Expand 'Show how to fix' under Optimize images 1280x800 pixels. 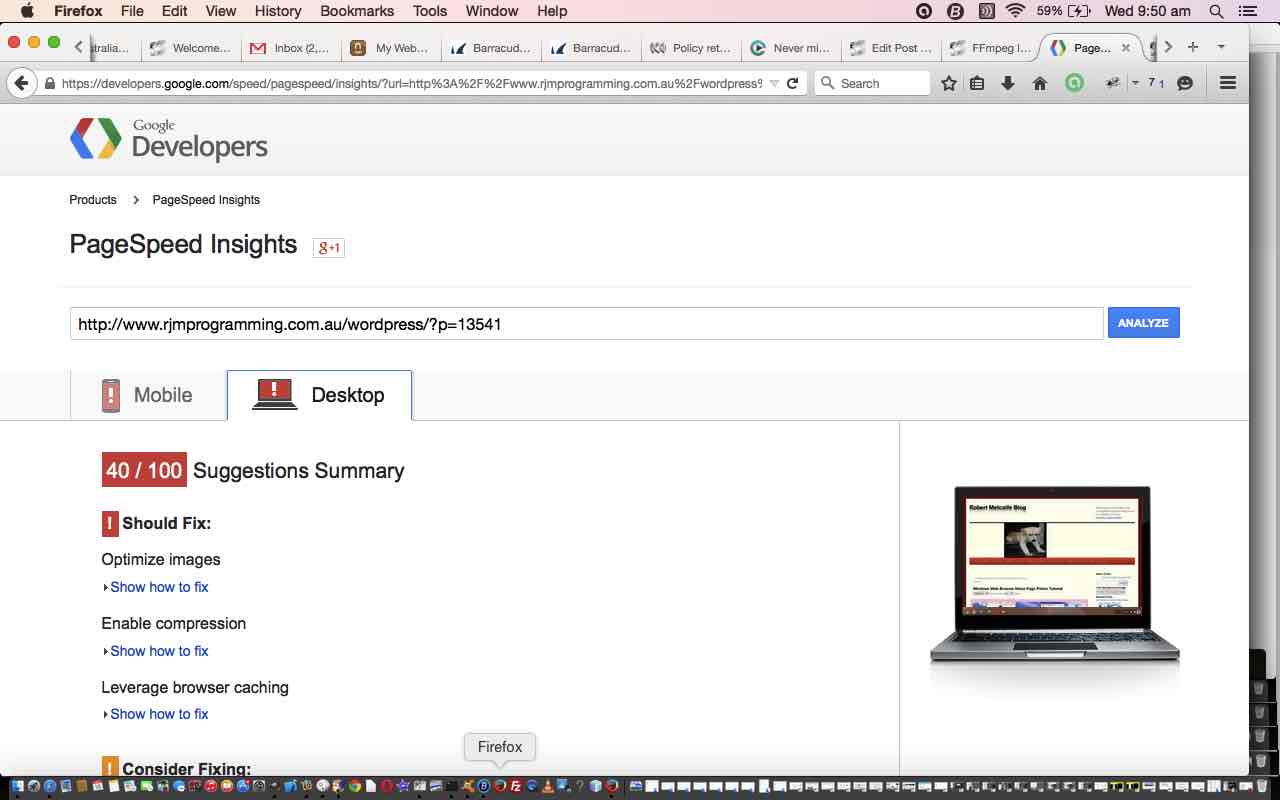pyautogui.click(x=159, y=587)
